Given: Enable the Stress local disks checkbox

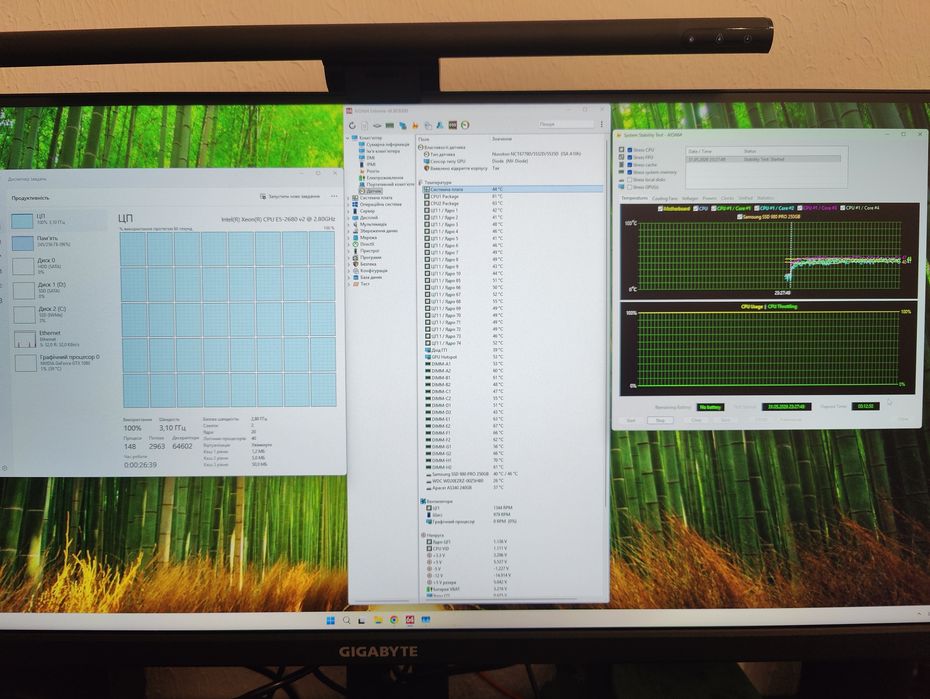Looking at the screenshot, I should [x=629, y=180].
